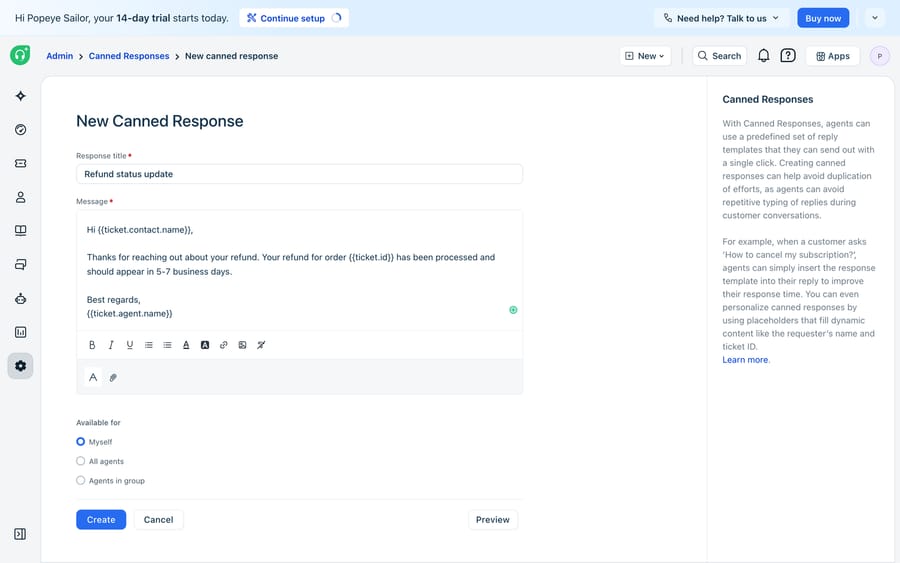The image size is (900, 563).
Task: Select the 'Myself' radio option
Action: pos(81,442)
